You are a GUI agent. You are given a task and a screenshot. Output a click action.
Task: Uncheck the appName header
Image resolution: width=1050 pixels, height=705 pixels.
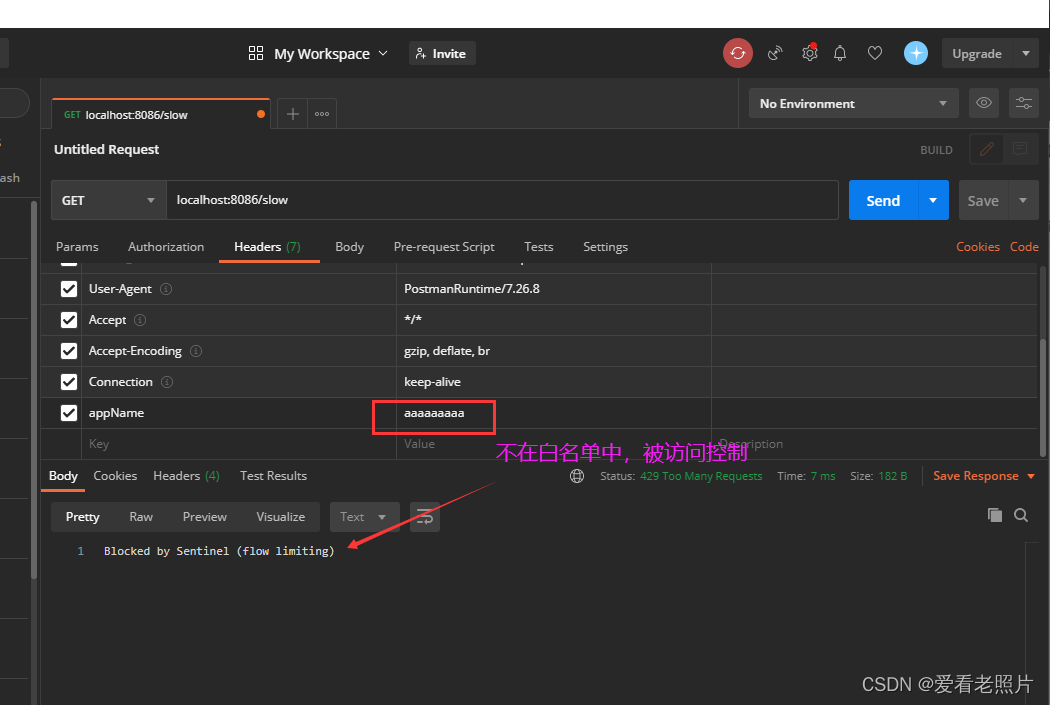click(69, 413)
